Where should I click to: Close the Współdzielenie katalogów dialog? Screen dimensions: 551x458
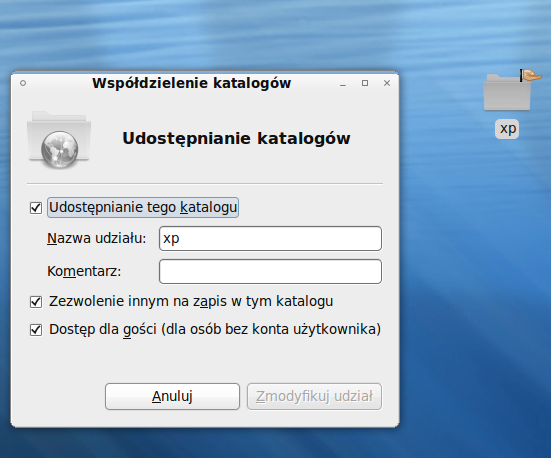pos(387,83)
